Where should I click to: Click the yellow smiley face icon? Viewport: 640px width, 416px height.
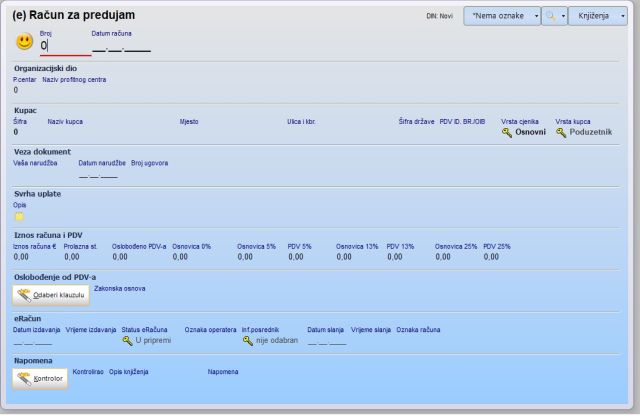[24, 42]
